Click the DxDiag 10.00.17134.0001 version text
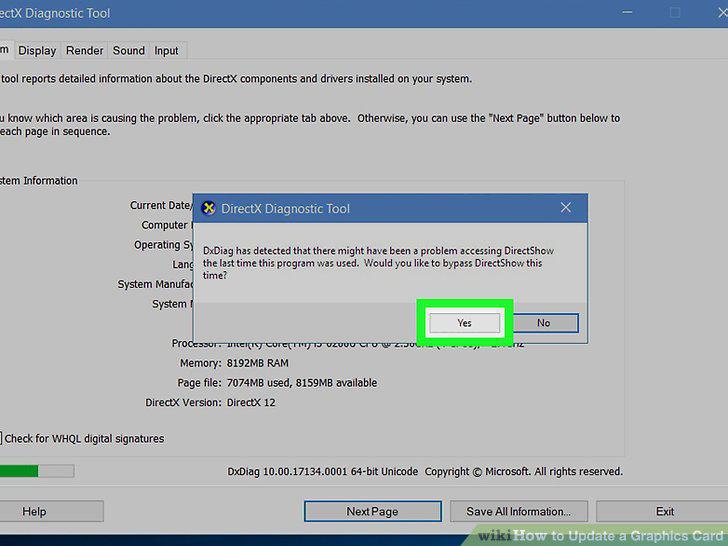The width and height of the screenshot is (728, 546). (x=323, y=472)
